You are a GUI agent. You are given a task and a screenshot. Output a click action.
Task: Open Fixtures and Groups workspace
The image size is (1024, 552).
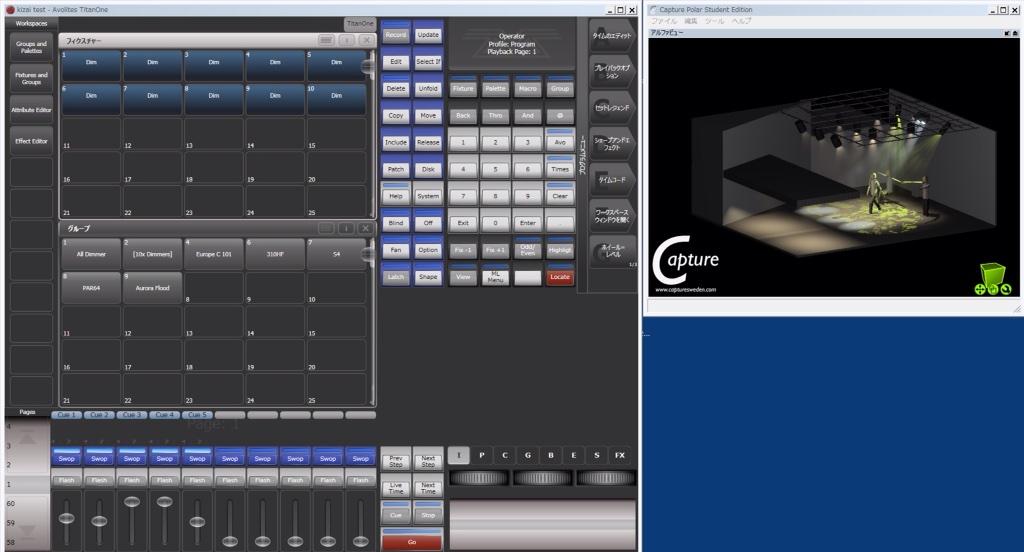(x=31, y=78)
